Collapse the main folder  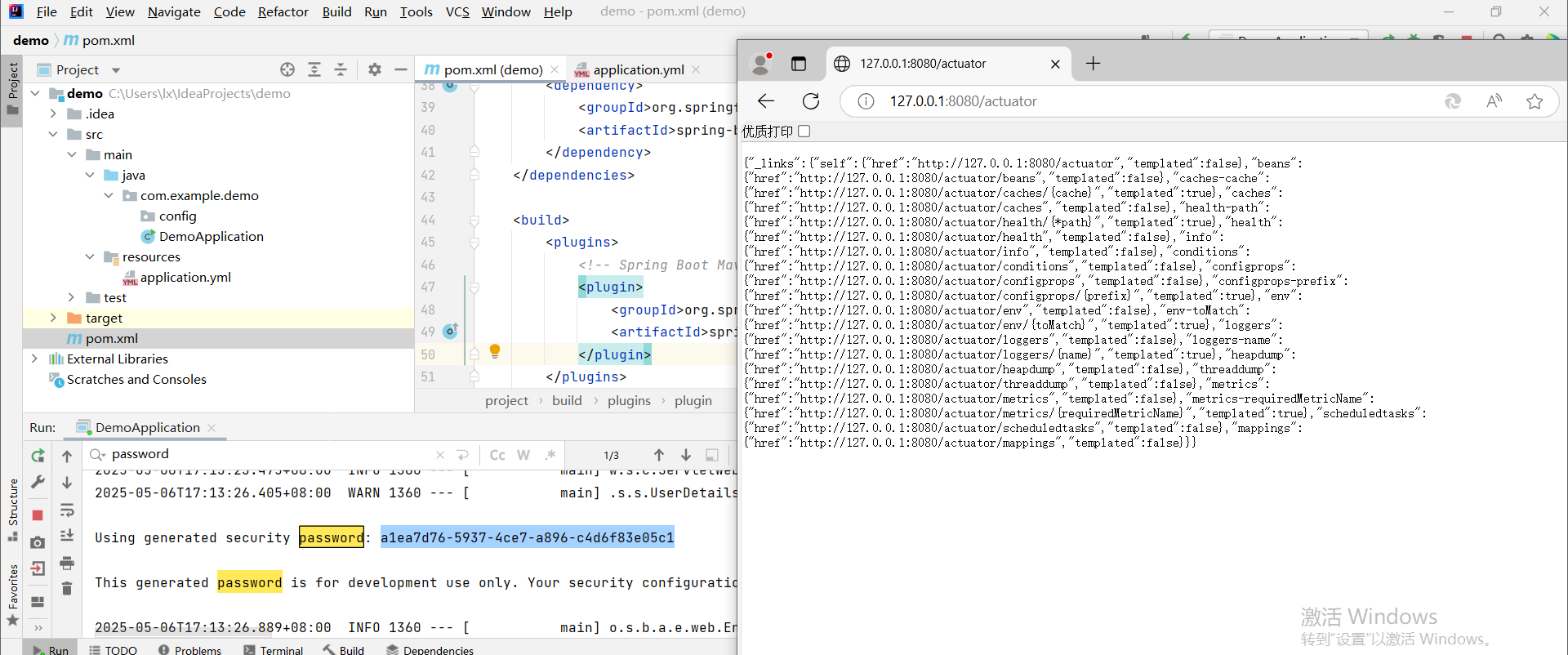point(72,154)
